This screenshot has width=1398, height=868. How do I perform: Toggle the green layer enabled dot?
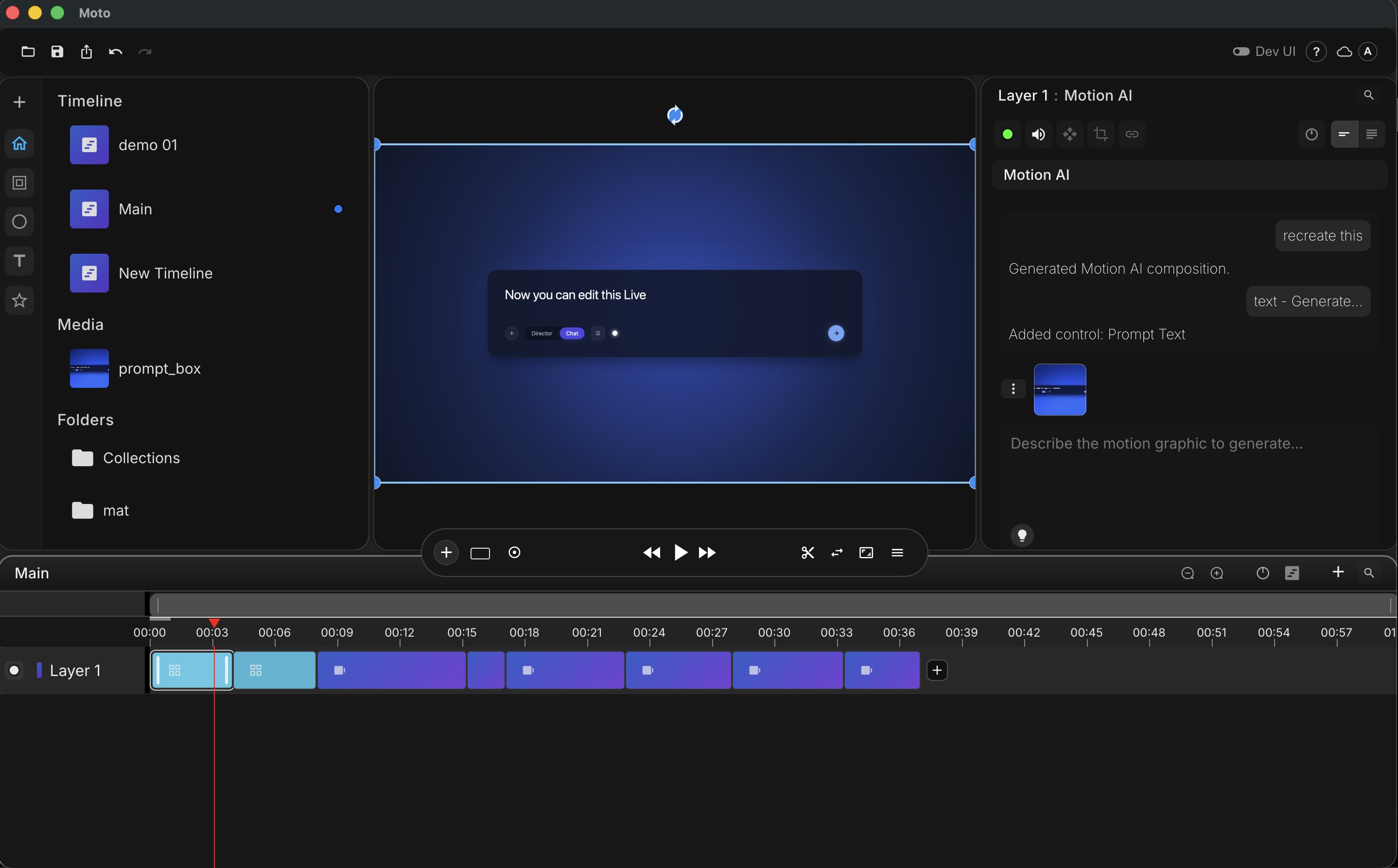pyautogui.click(x=1008, y=134)
